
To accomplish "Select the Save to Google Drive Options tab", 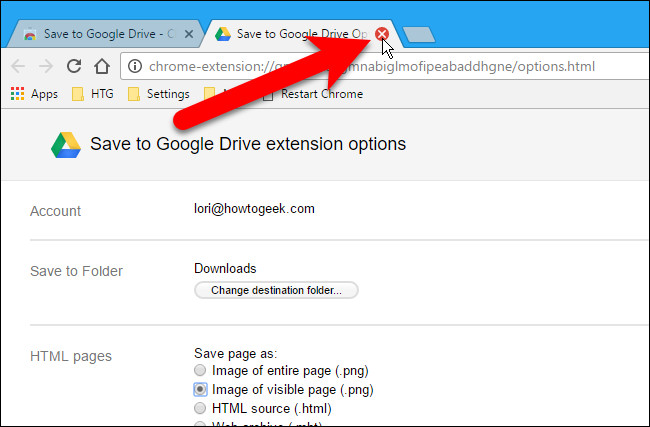I will tap(303, 34).
